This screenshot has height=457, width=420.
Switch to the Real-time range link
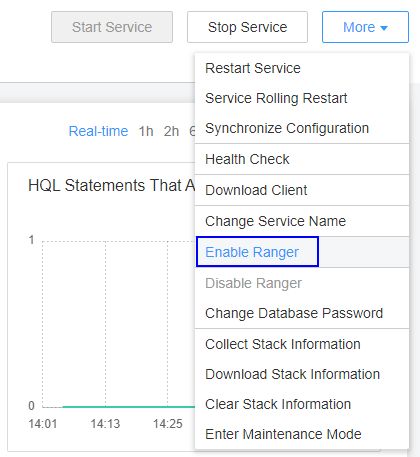click(x=98, y=131)
